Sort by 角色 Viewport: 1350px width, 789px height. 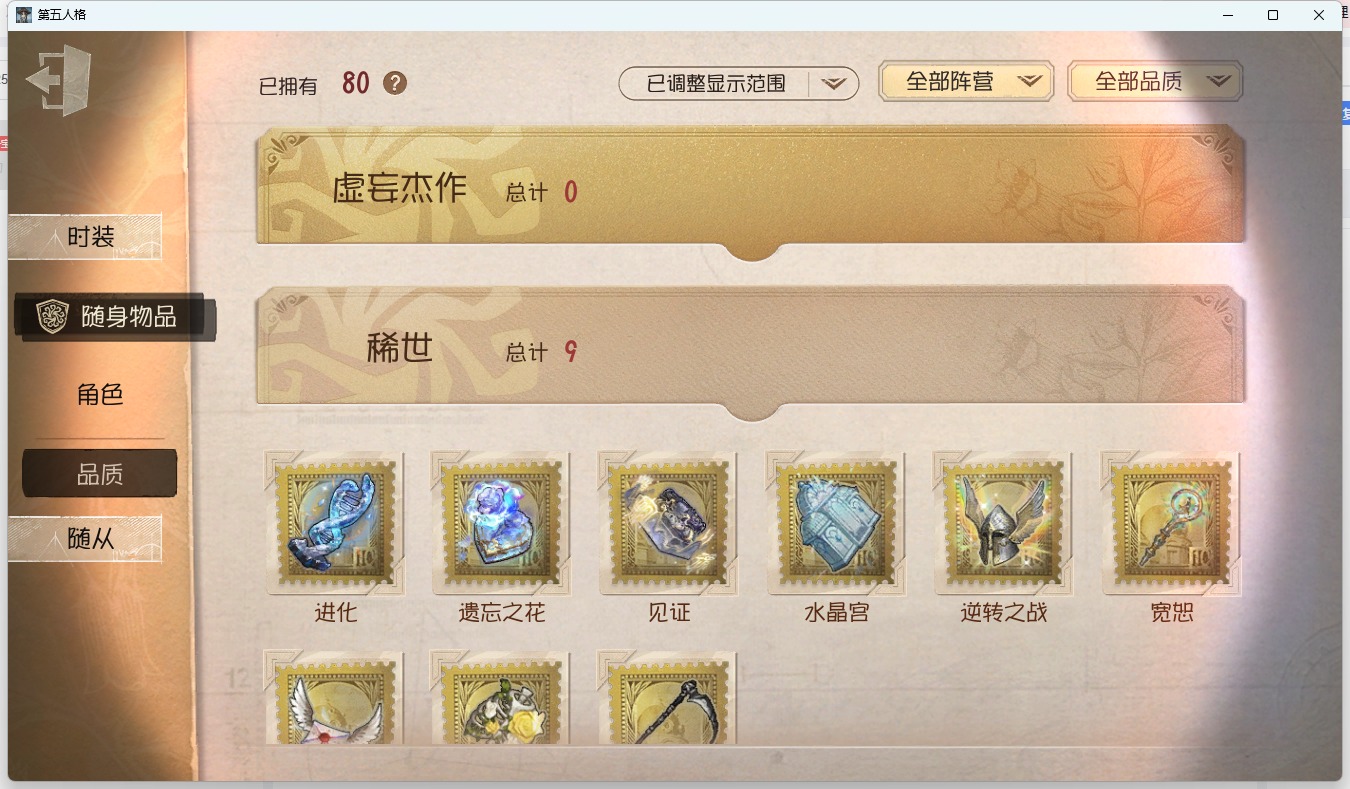click(100, 394)
